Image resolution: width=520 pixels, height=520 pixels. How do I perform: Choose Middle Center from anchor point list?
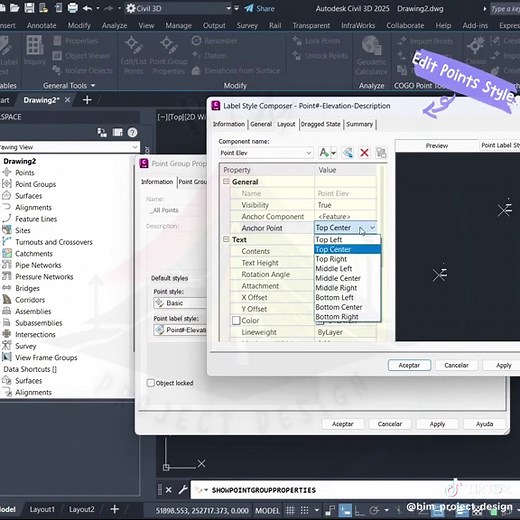point(347,278)
